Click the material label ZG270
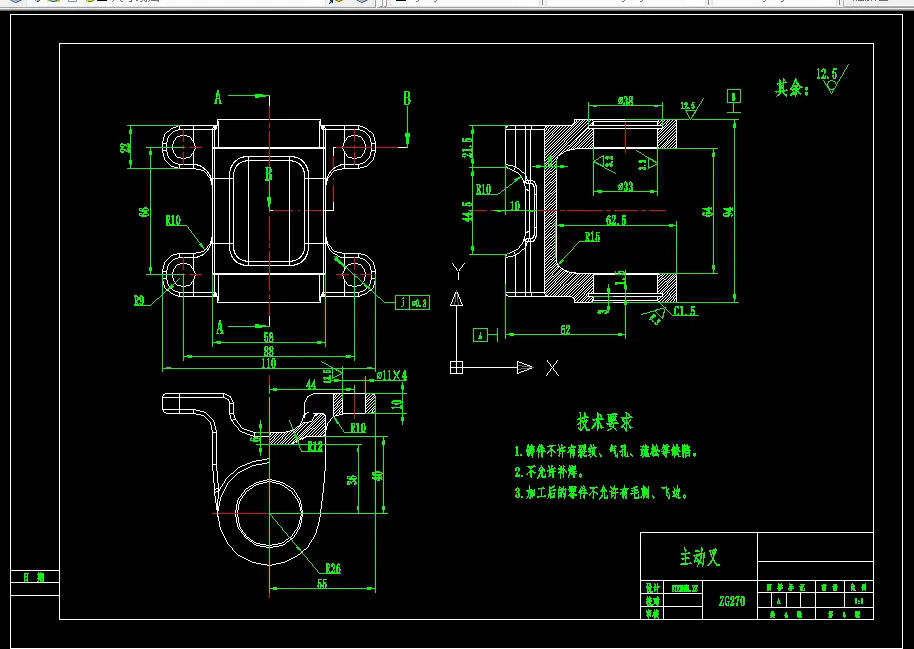914x649 pixels. [x=732, y=601]
